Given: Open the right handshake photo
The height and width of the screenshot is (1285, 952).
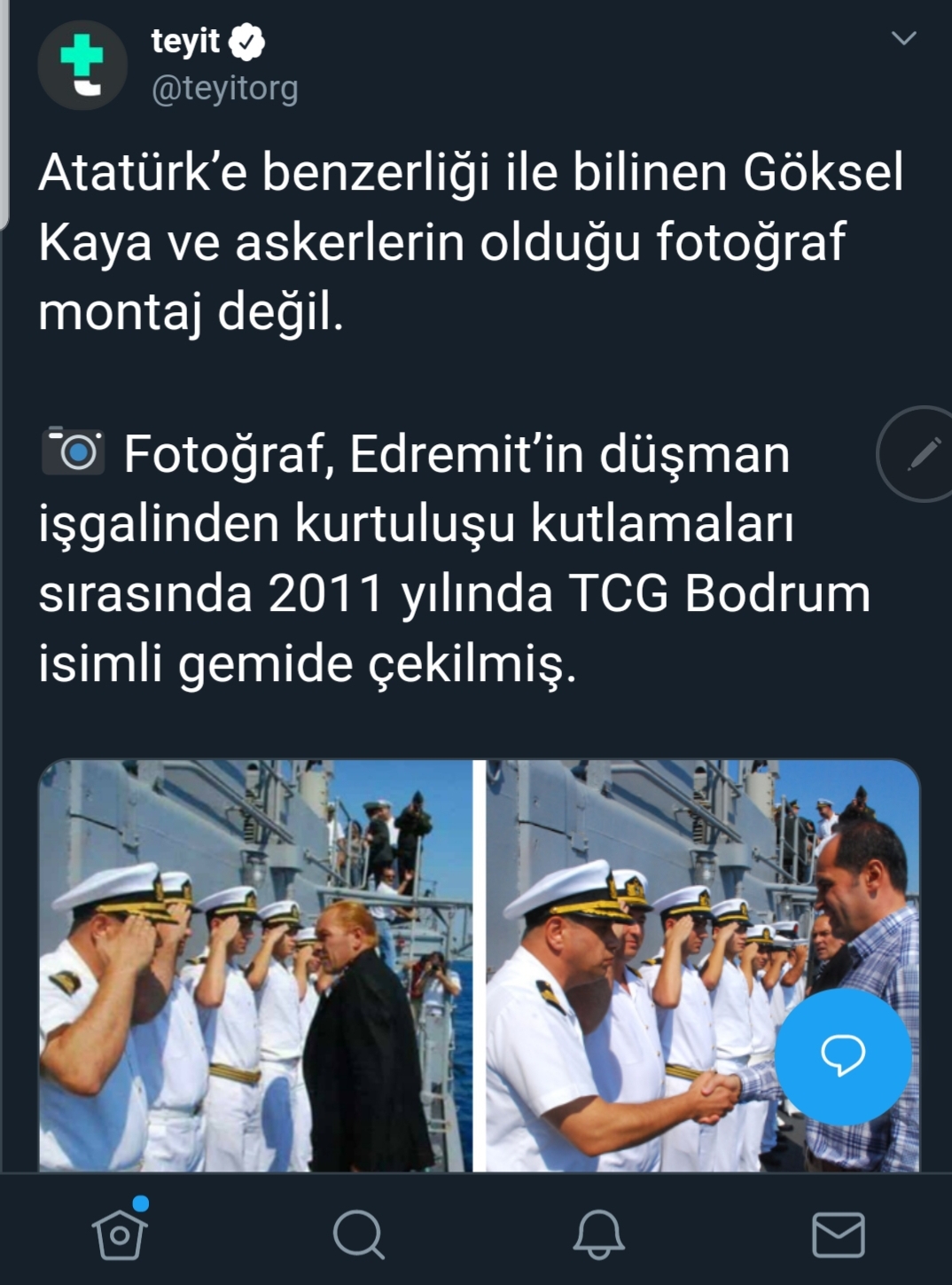Looking at the screenshot, I should [x=703, y=966].
